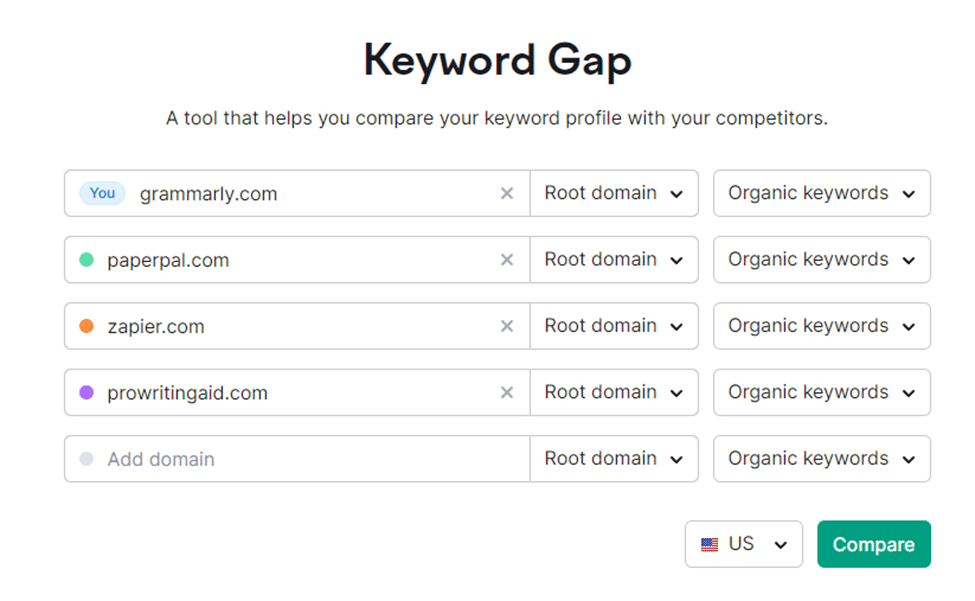Screen dimensions: 975x601
Task: Expand Organic keywords dropdown for grammarly.com
Action: tap(821, 193)
